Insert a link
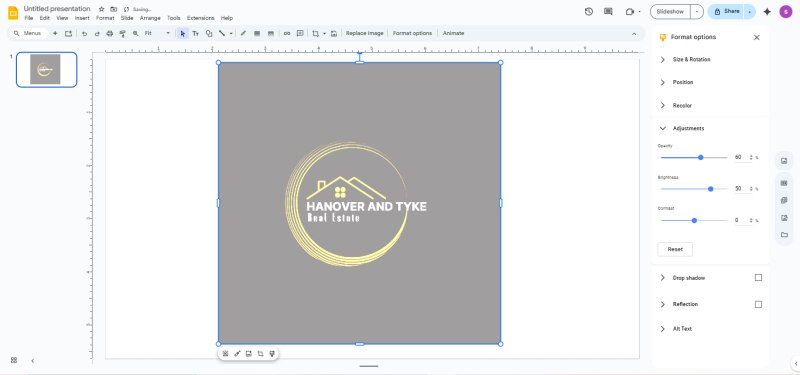This screenshot has height=375, width=800. [x=287, y=33]
